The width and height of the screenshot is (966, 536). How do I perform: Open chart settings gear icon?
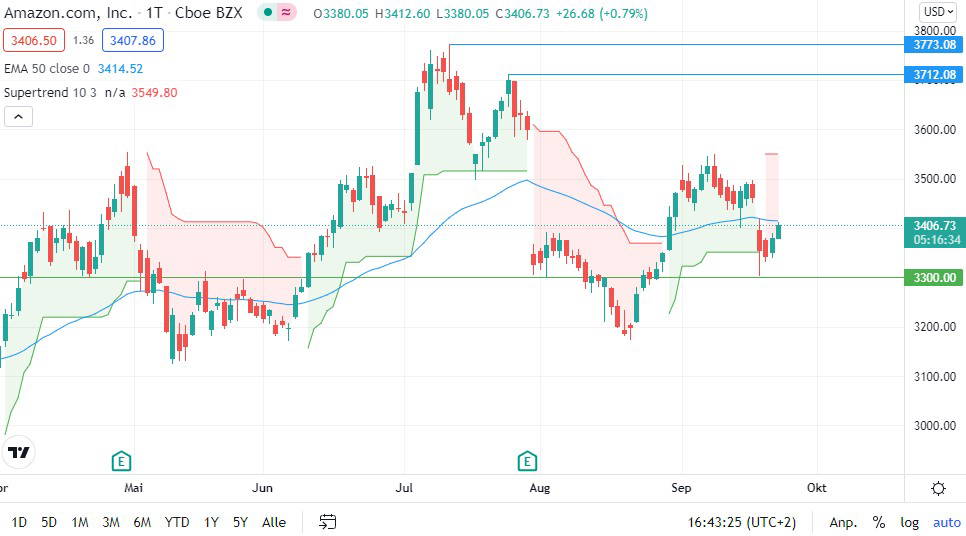[938, 489]
